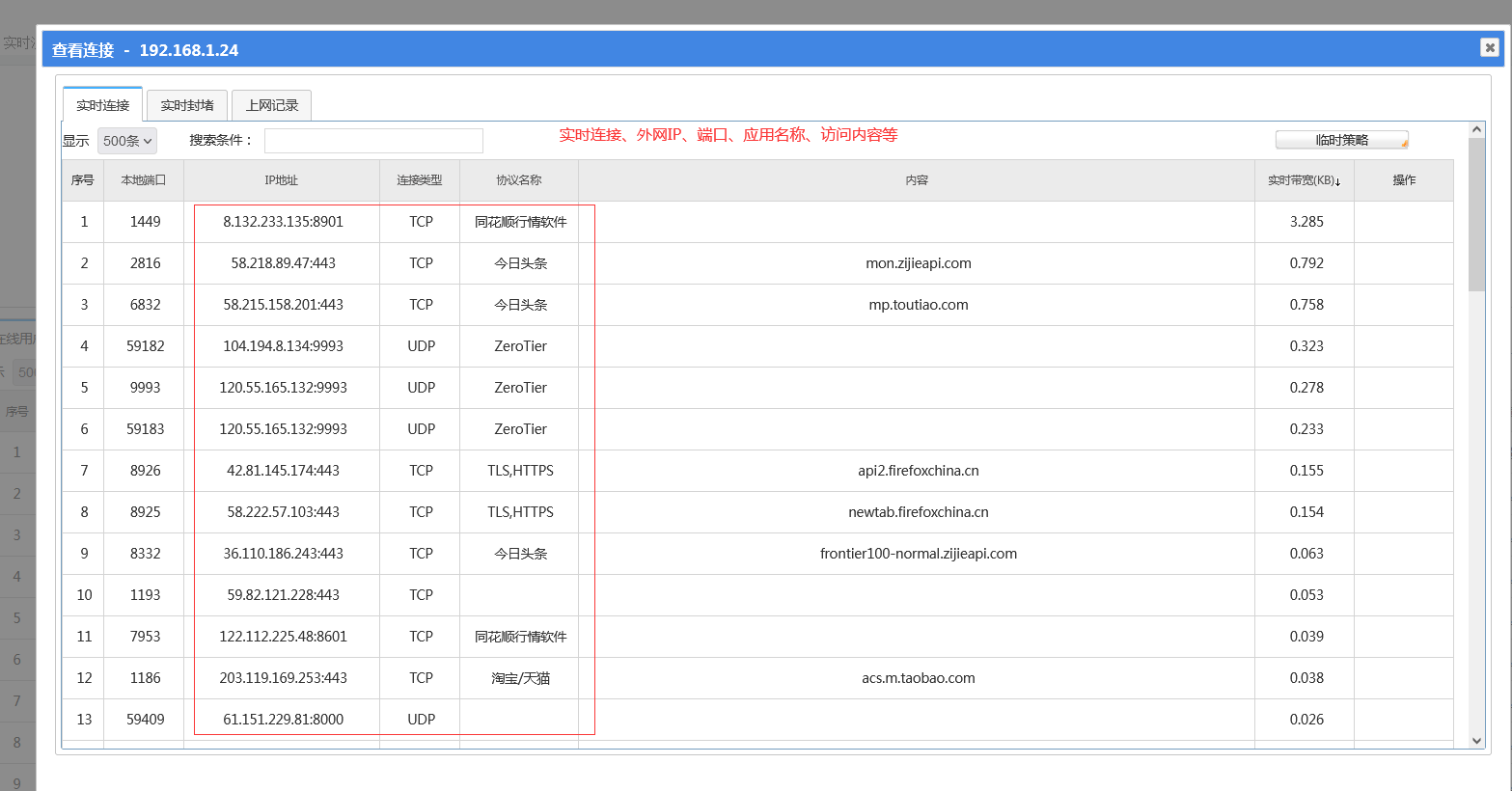
Task: Close the 查看连接 dialog
Action: [x=1489, y=47]
